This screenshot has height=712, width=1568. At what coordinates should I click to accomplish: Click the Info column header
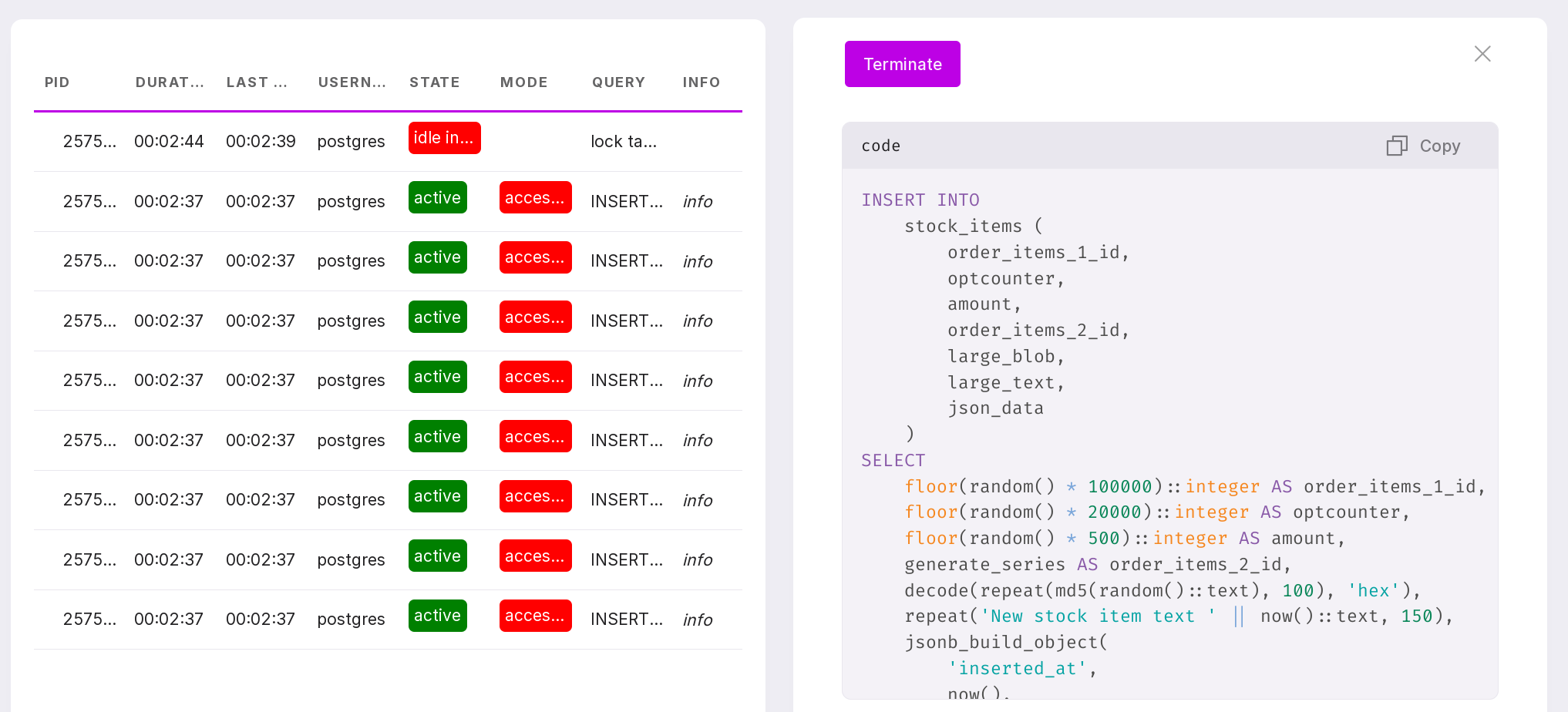point(701,82)
